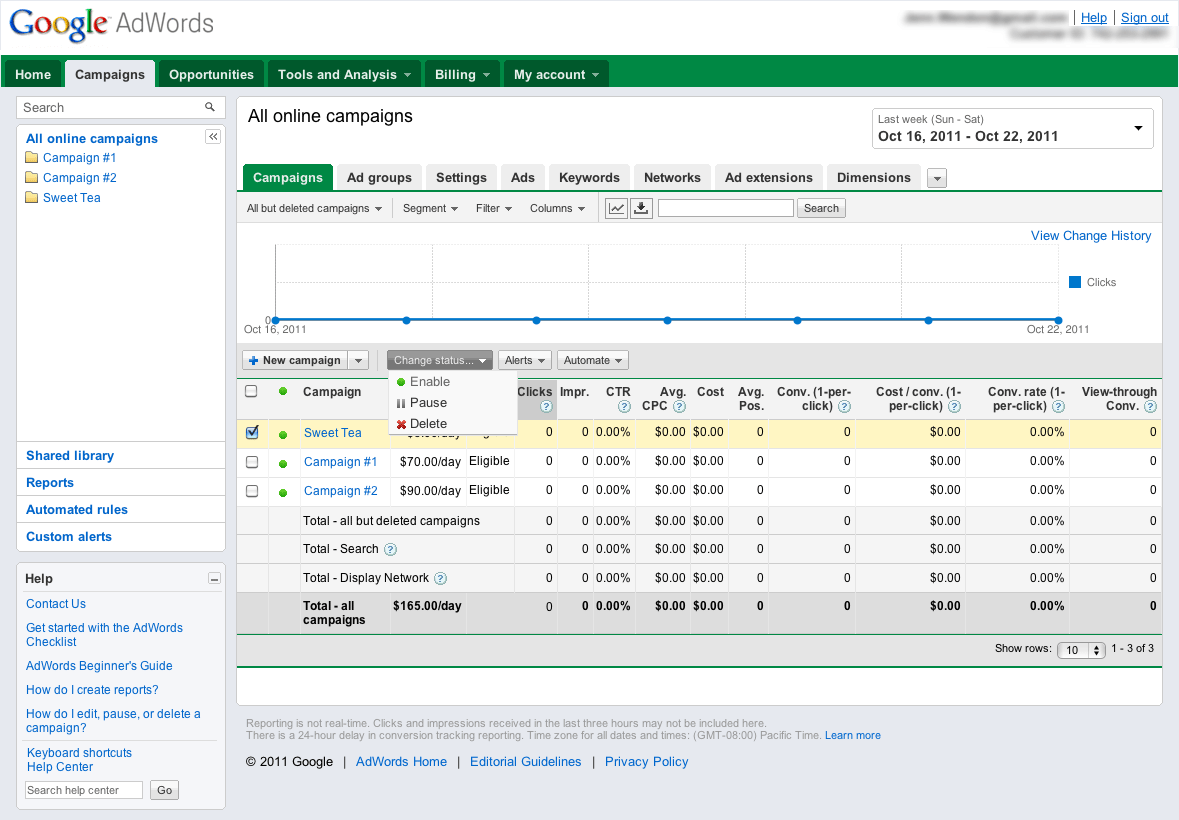Click the Sign out link
The image size is (1179, 820).
[1144, 18]
